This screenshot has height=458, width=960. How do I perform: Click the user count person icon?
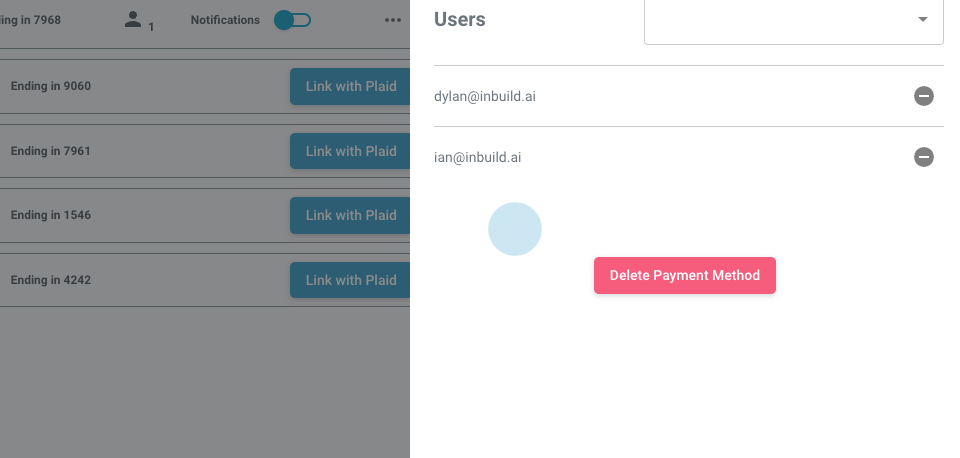(x=134, y=20)
